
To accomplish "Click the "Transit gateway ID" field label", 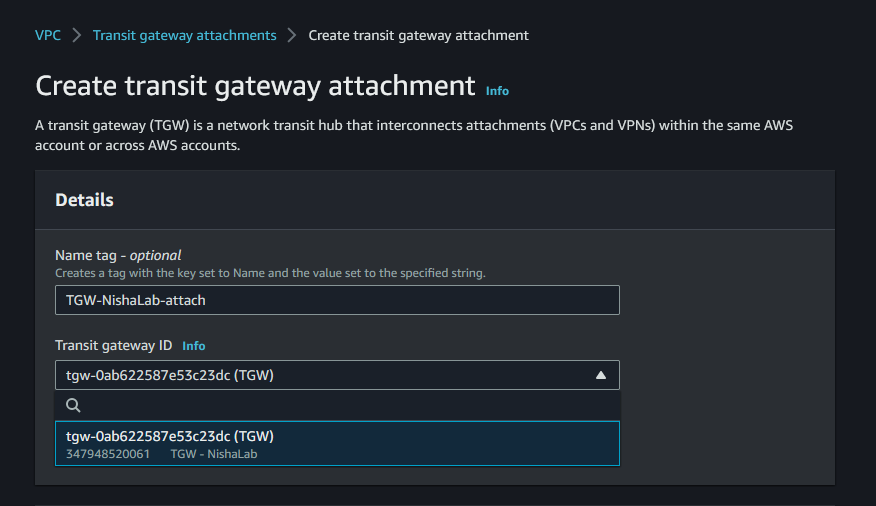I will [x=113, y=345].
